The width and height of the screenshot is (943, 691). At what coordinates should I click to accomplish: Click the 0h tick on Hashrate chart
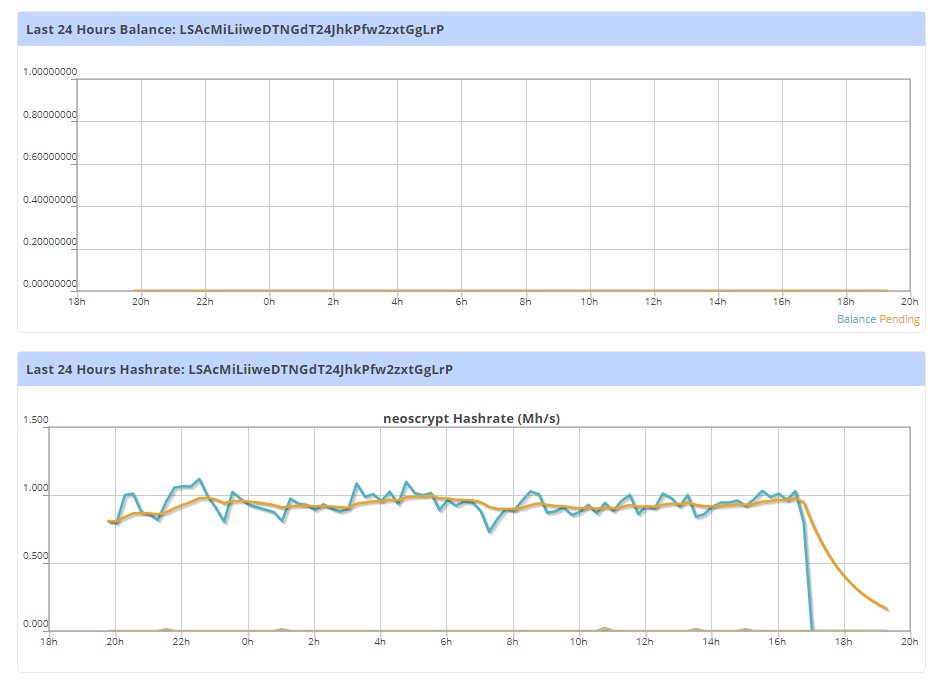(x=248, y=642)
